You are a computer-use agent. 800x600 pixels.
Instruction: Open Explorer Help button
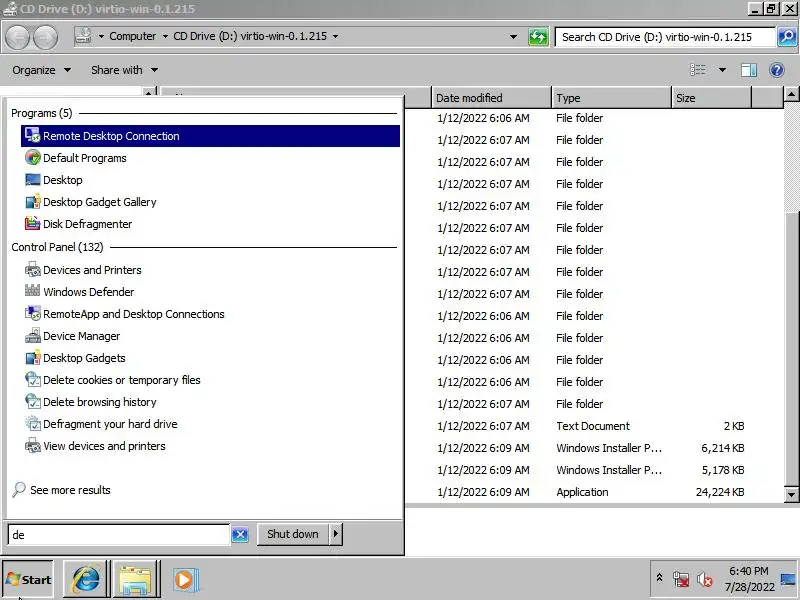(777, 70)
